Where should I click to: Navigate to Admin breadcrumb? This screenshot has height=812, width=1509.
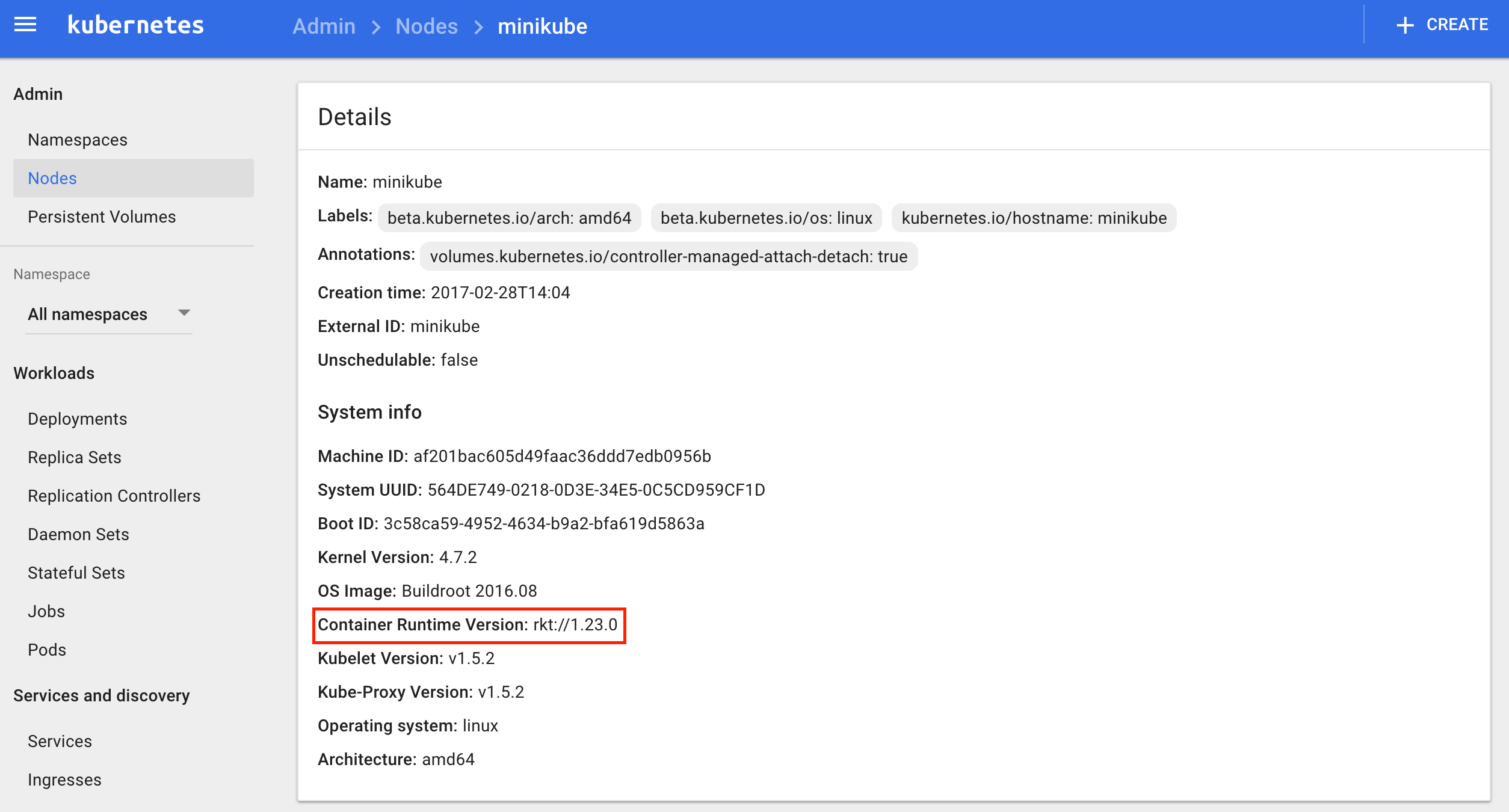tap(324, 26)
